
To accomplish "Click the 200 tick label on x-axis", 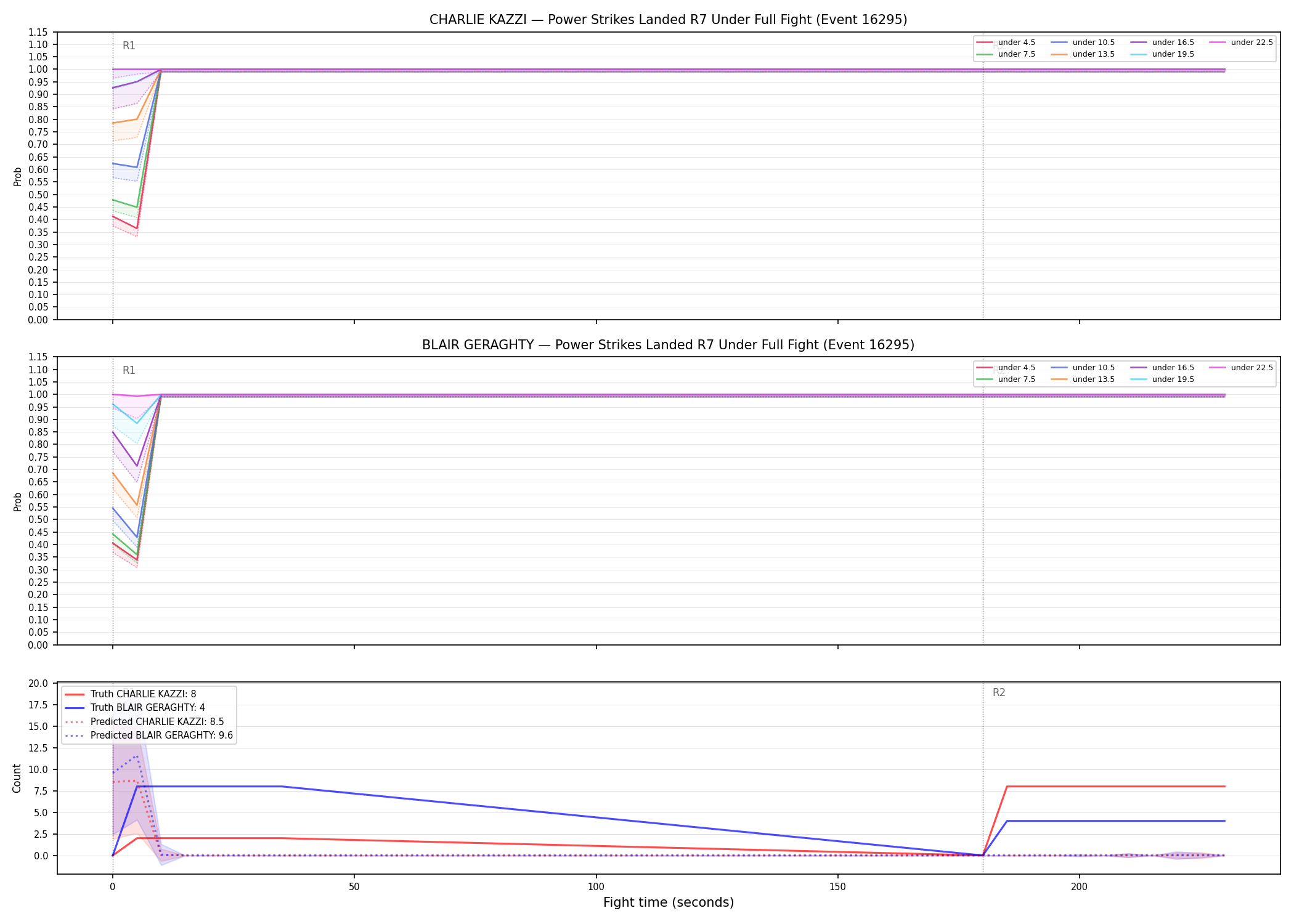I will [x=1079, y=887].
